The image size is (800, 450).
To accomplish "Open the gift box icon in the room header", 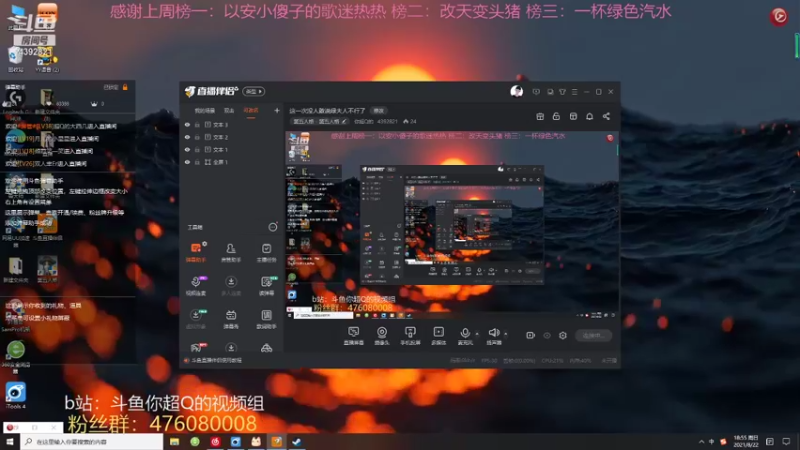I will click(x=540, y=116).
